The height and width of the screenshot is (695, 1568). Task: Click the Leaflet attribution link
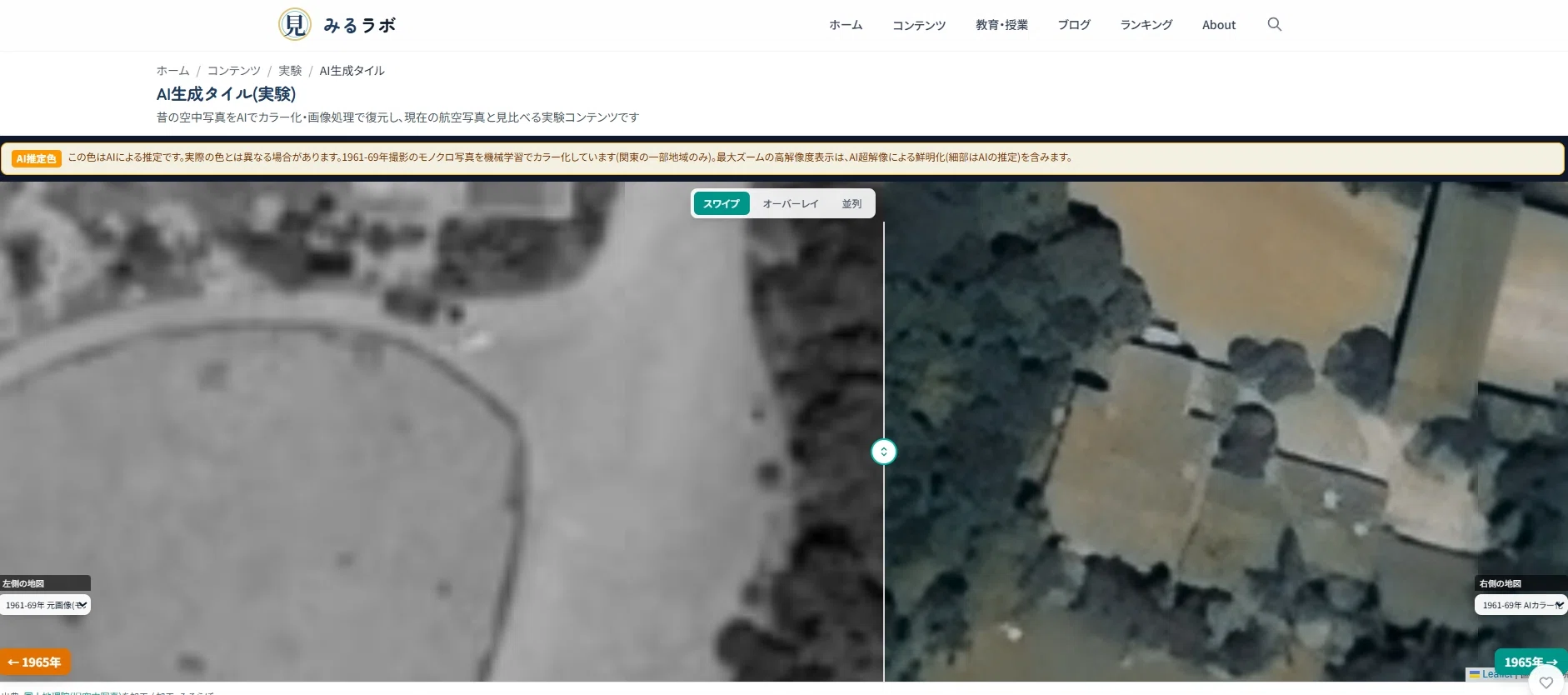pos(1497,674)
